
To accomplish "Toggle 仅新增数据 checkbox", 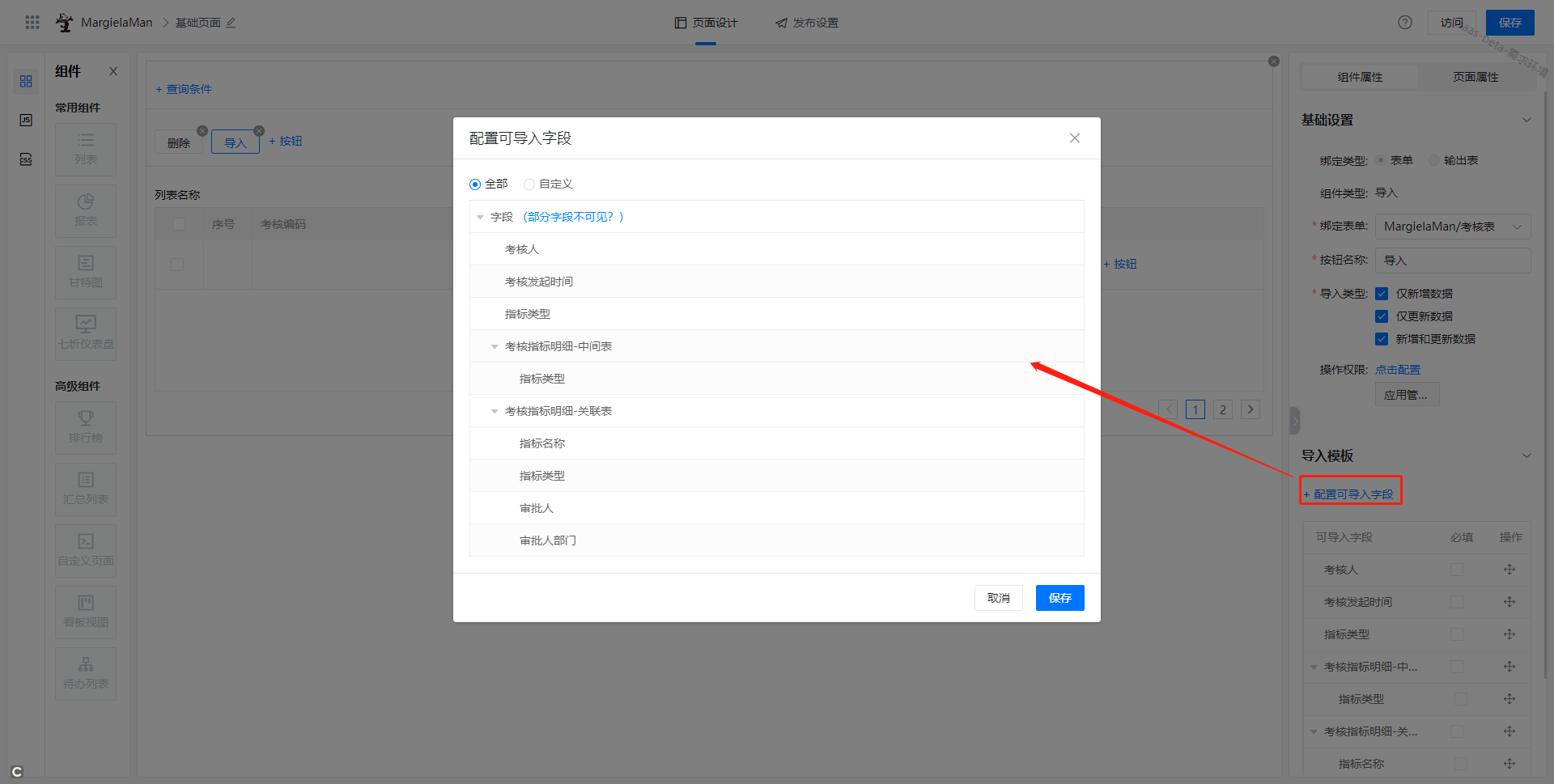I will click(1382, 294).
